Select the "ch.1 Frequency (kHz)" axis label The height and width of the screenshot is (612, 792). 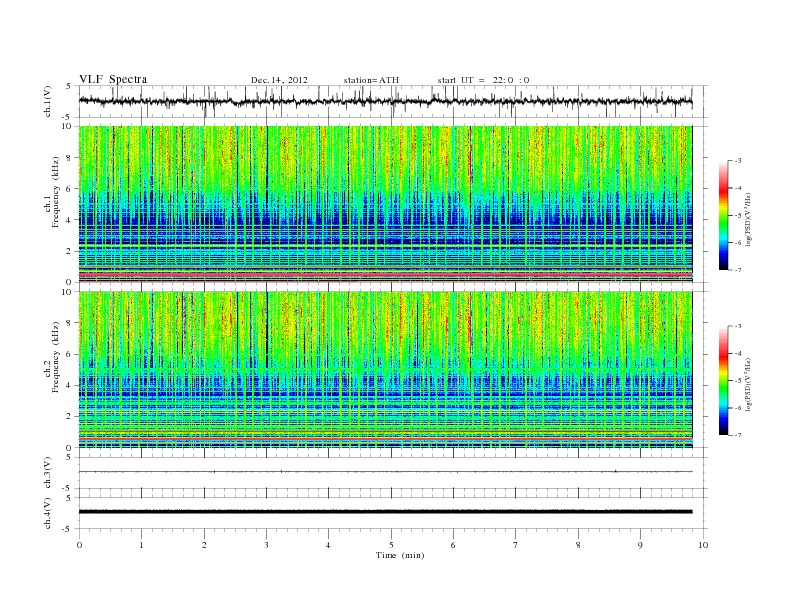pos(52,192)
